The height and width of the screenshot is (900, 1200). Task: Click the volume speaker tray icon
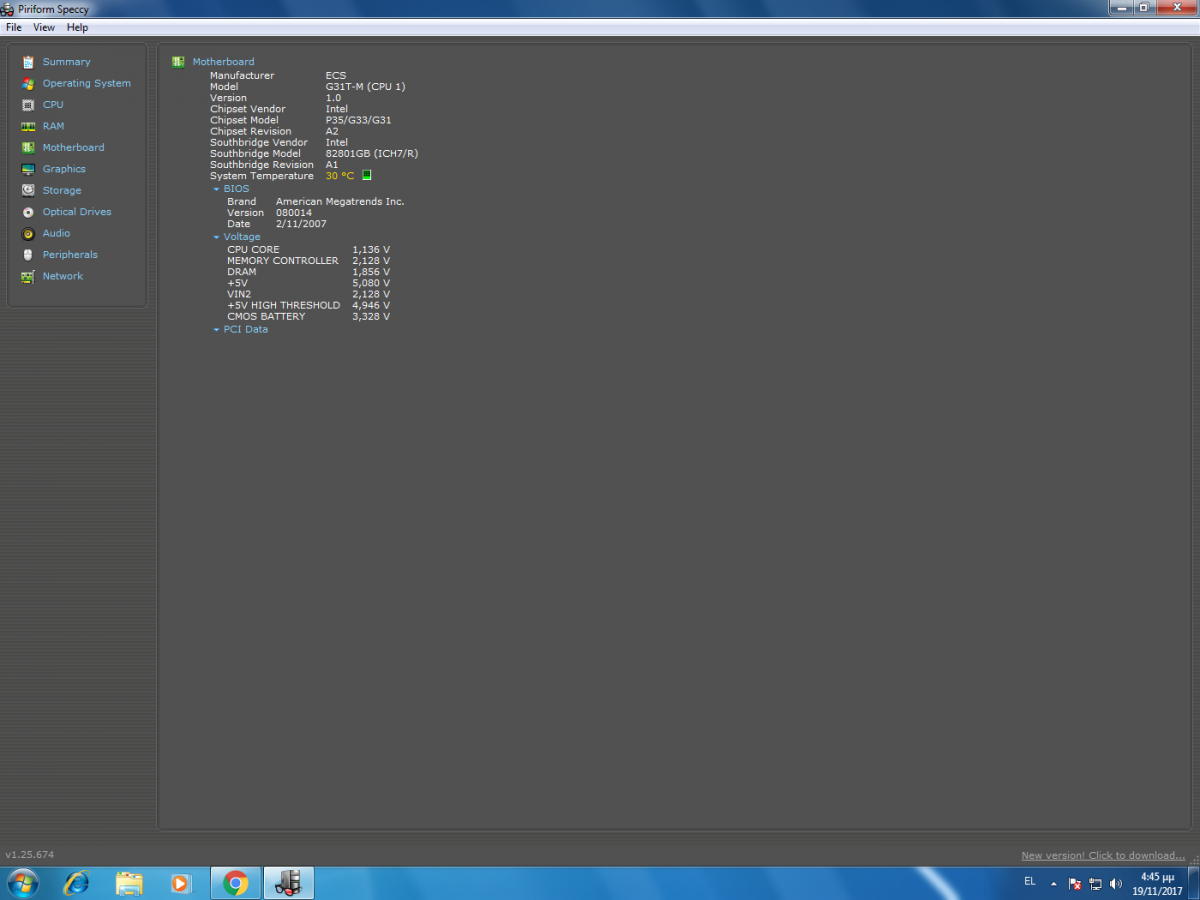click(x=1116, y=884)
